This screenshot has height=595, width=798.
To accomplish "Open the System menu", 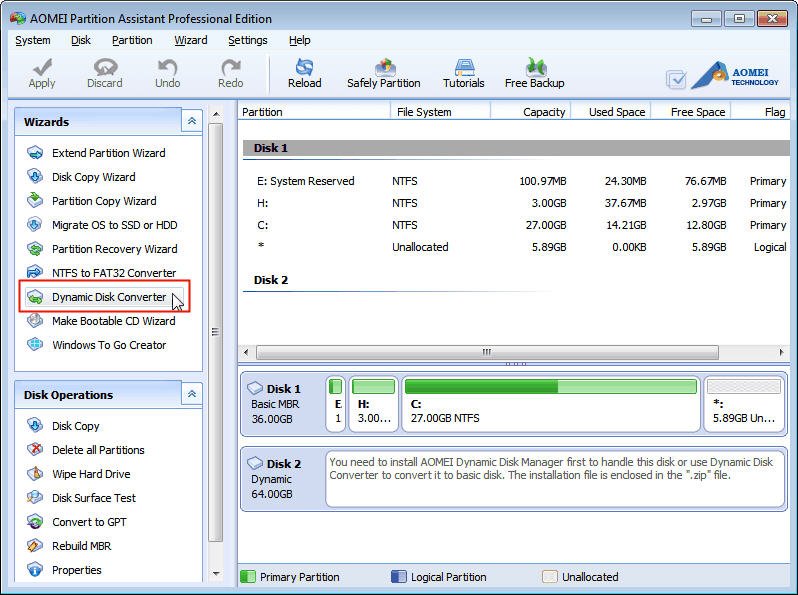I will [33, 40].
